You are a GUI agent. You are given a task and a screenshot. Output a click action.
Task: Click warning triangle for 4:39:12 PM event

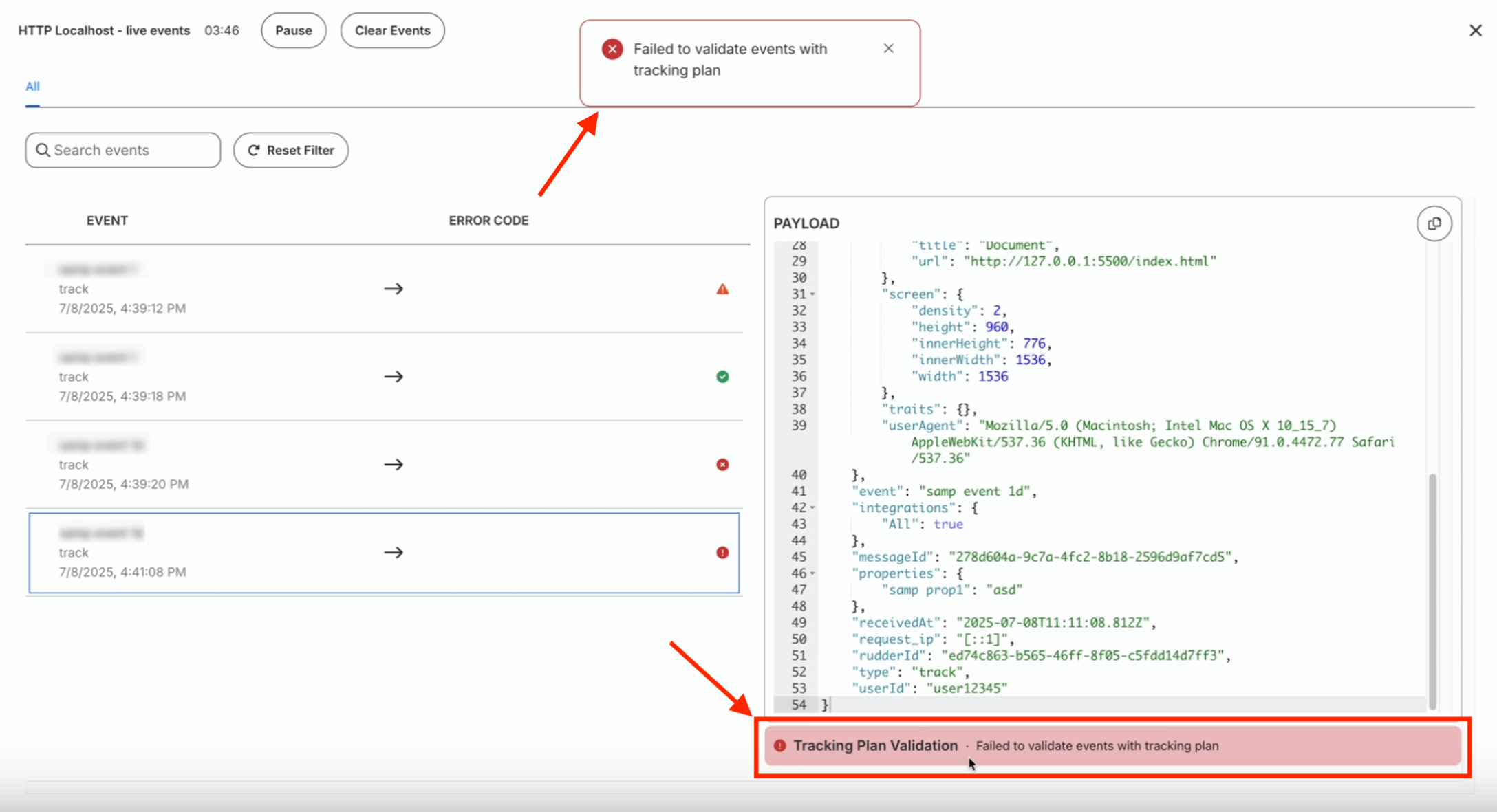(x=722, y=289)
